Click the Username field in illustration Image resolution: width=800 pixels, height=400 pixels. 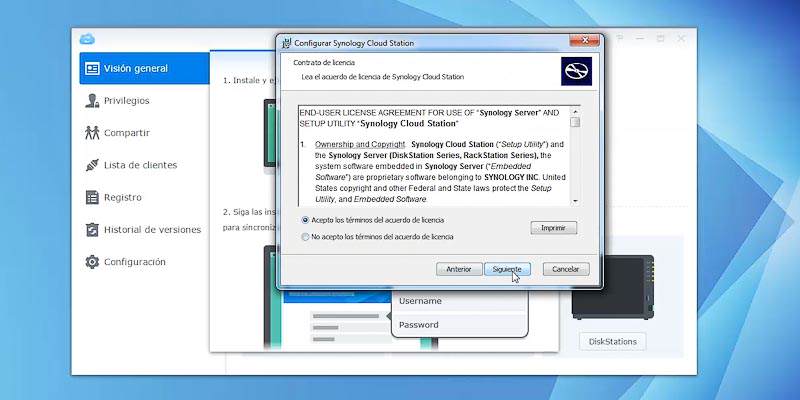(459, 301)
